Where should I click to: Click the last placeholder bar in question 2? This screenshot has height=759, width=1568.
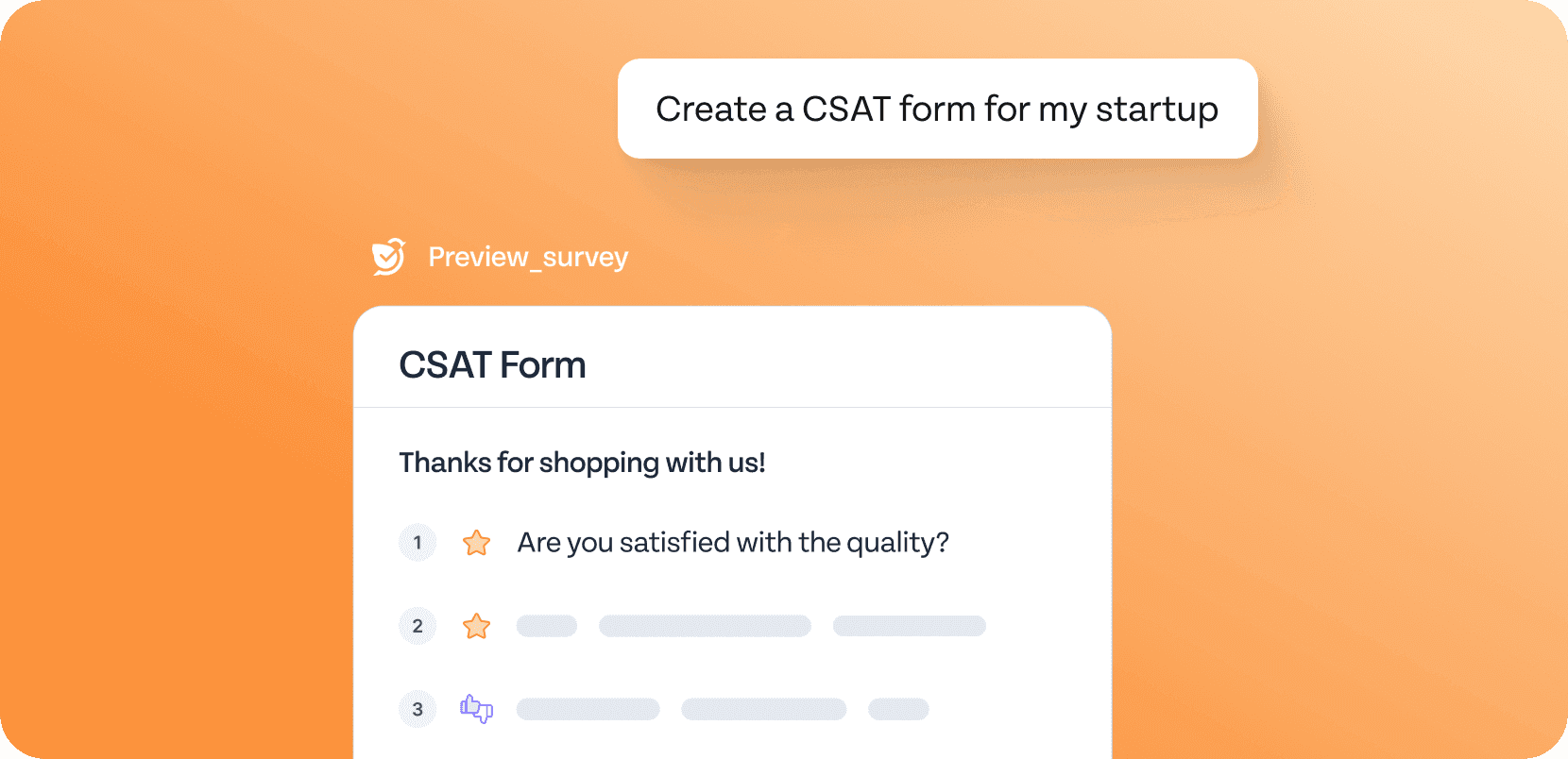pos(910,626)
